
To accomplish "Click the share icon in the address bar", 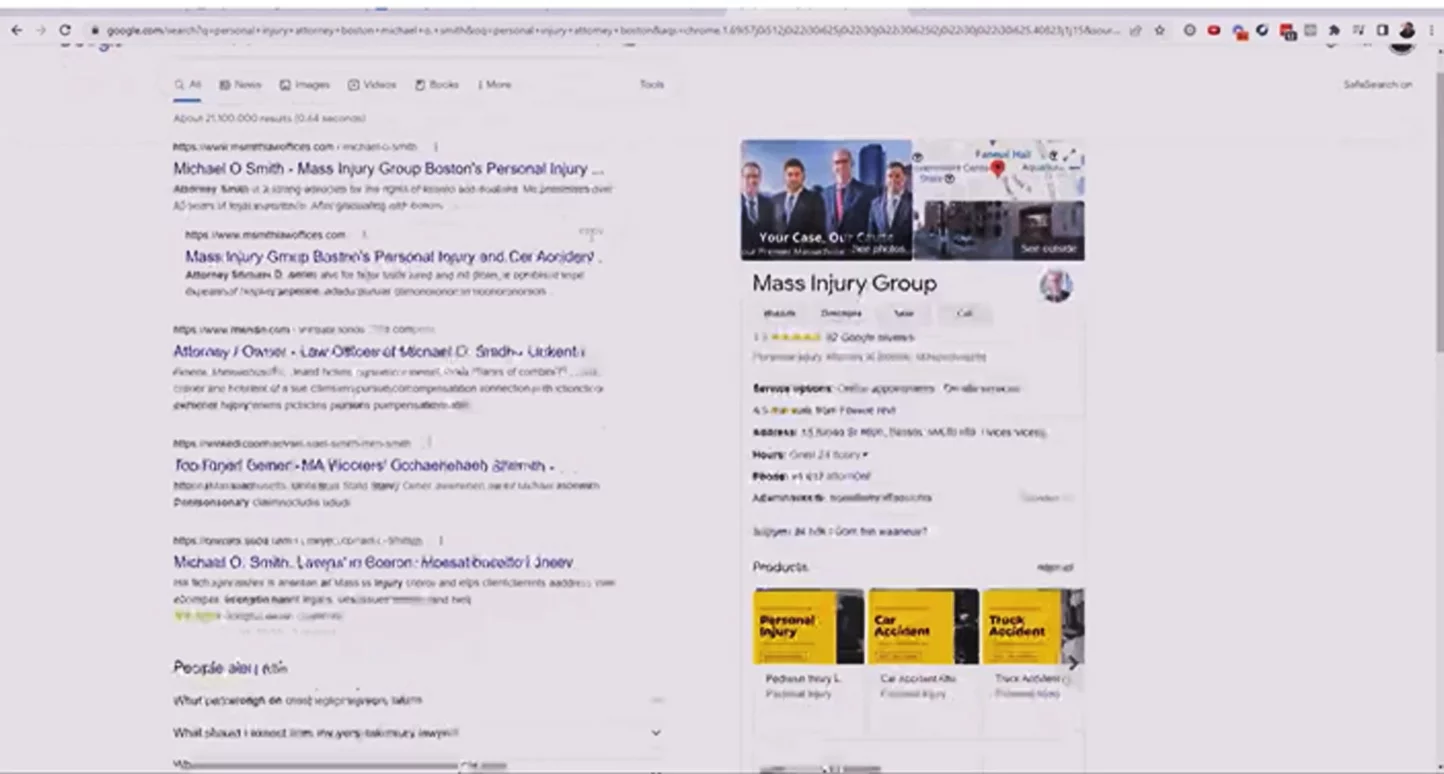I will (x=1136, y=31).
